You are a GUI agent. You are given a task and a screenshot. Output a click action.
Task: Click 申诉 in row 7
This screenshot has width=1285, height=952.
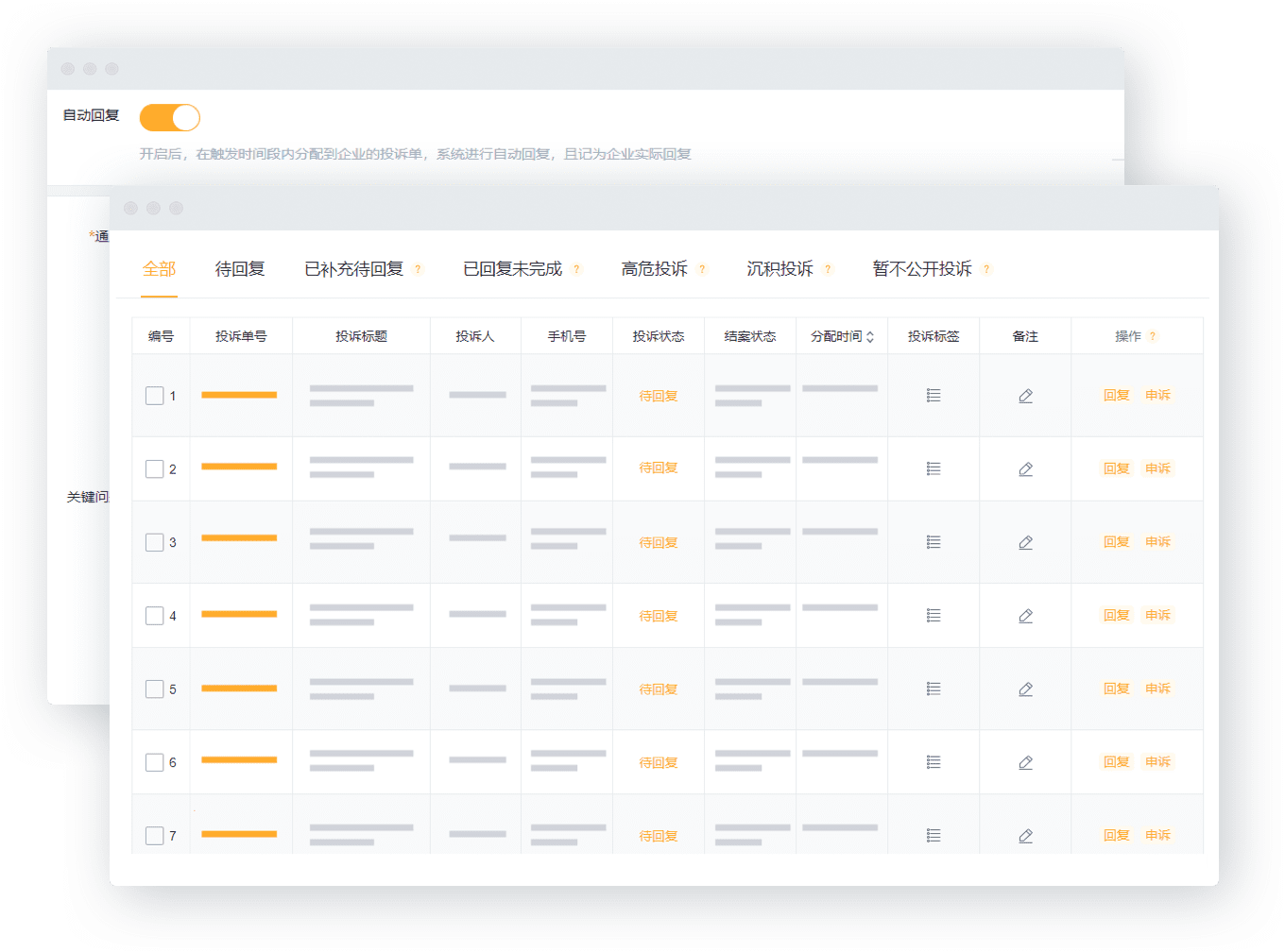pos(1157,836)
